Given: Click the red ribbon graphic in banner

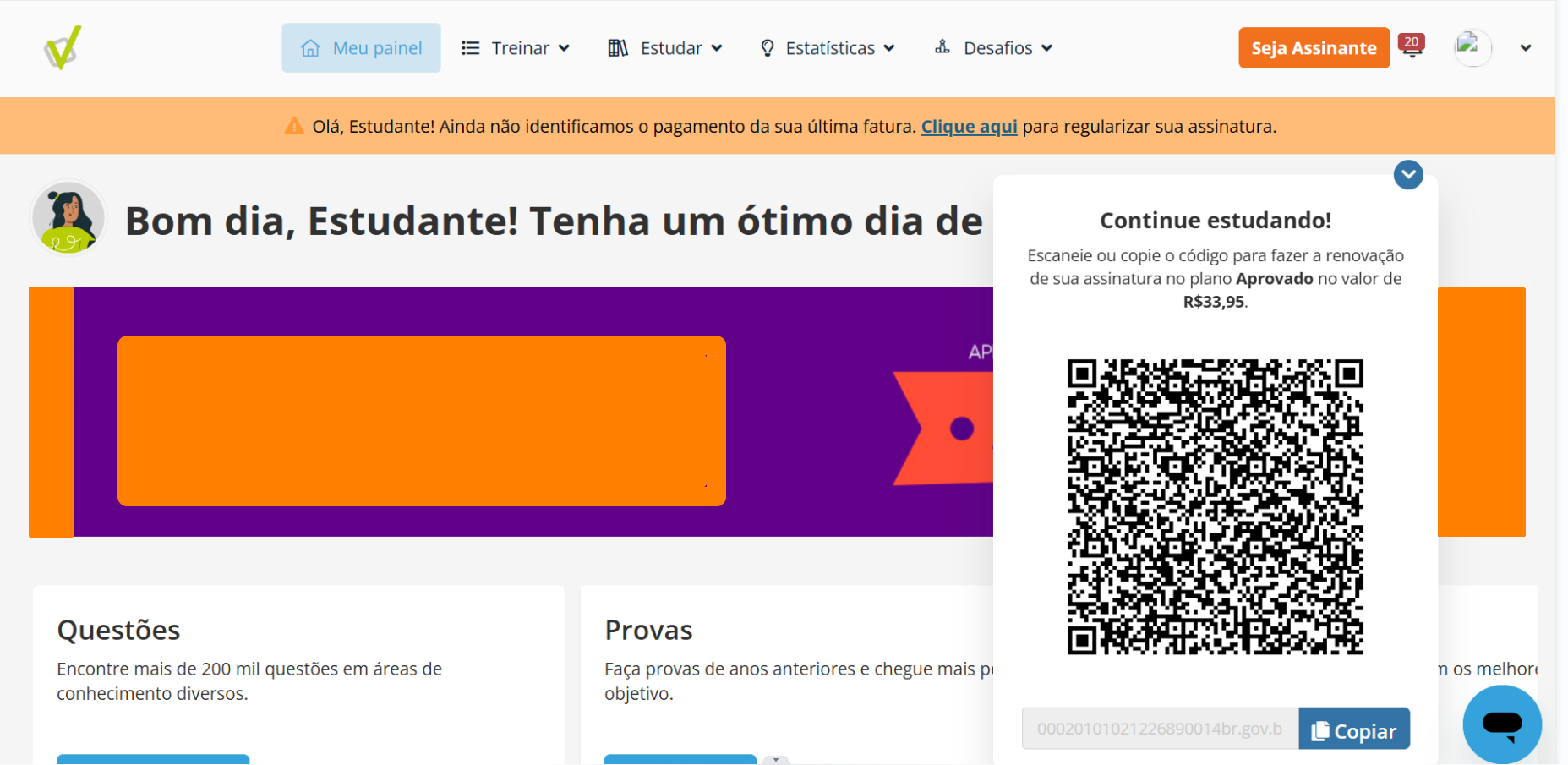Looking at the screenshot, I should tap(942, 429).
